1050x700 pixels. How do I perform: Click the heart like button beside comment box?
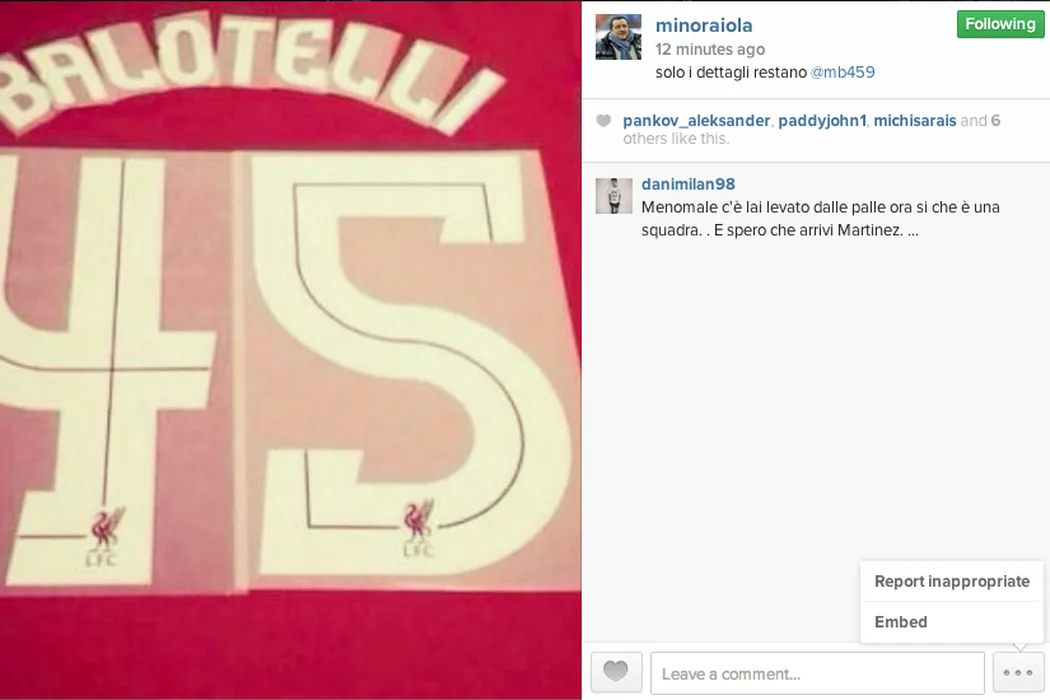point(616,672)
